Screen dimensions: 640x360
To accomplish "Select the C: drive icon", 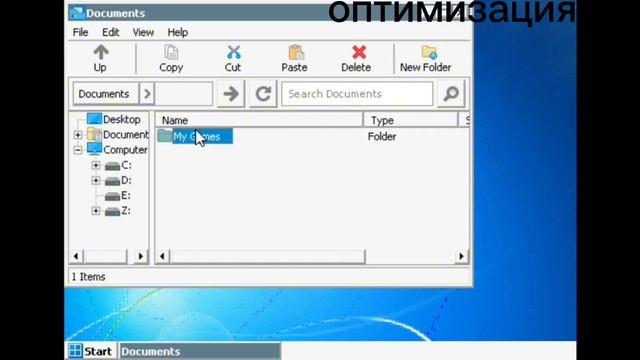I will tap(112, 166).
